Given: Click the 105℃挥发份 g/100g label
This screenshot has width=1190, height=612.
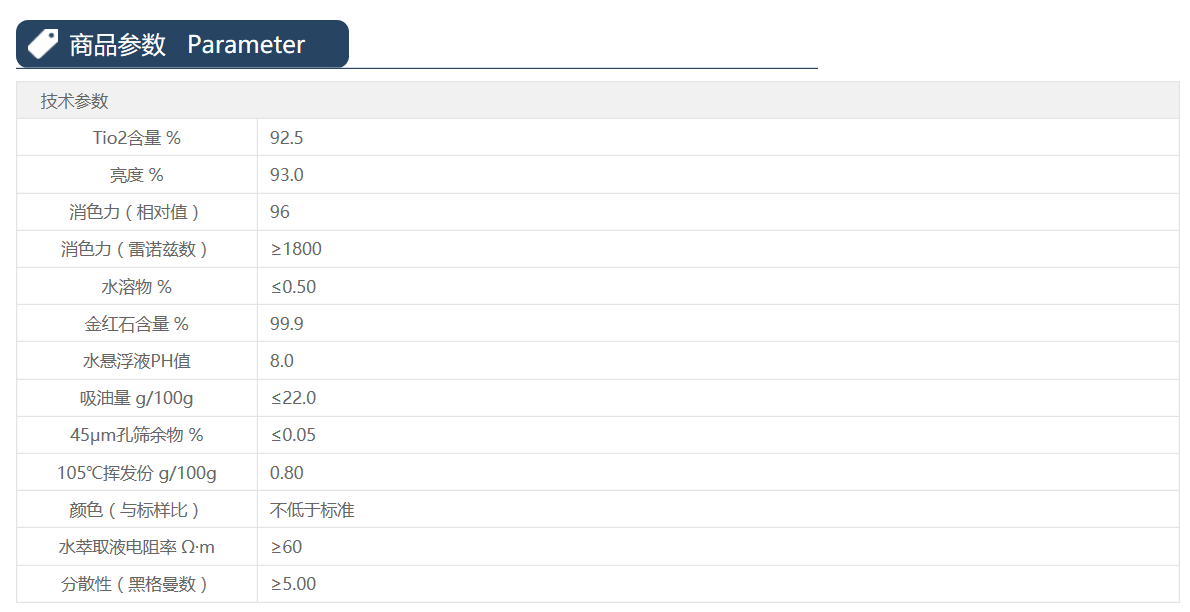Looking at the screenshot, I should (x=137, y=473).
